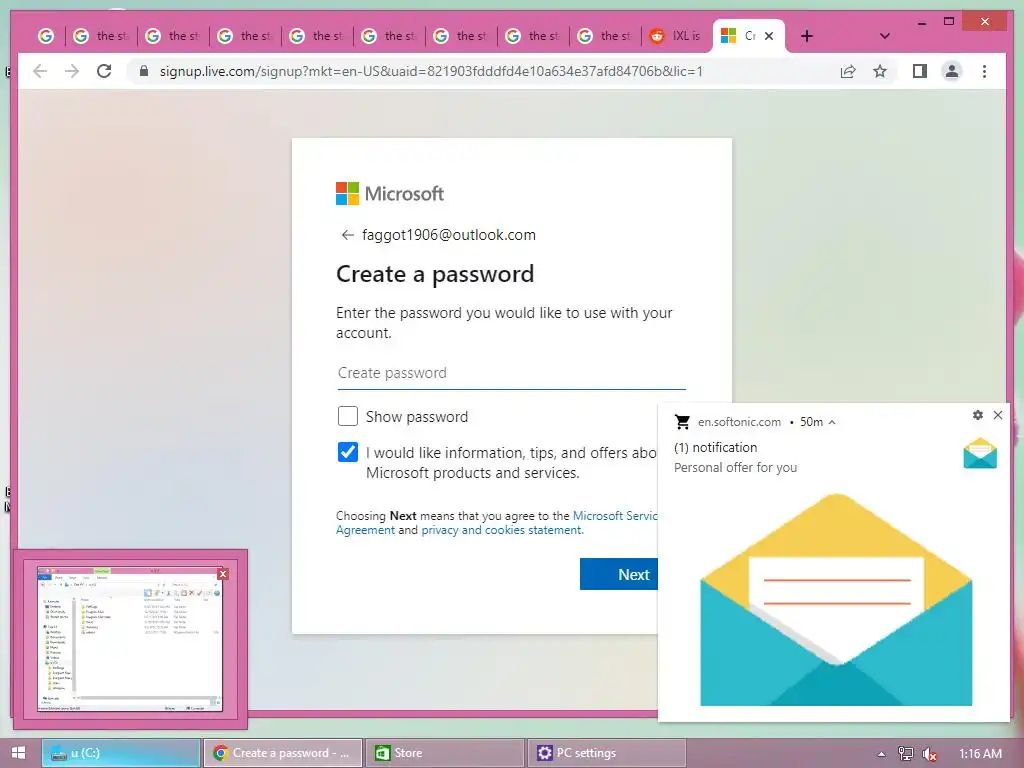Dismiss the softonic notification
Screen dimensions: 1024x768
(998, 415)
